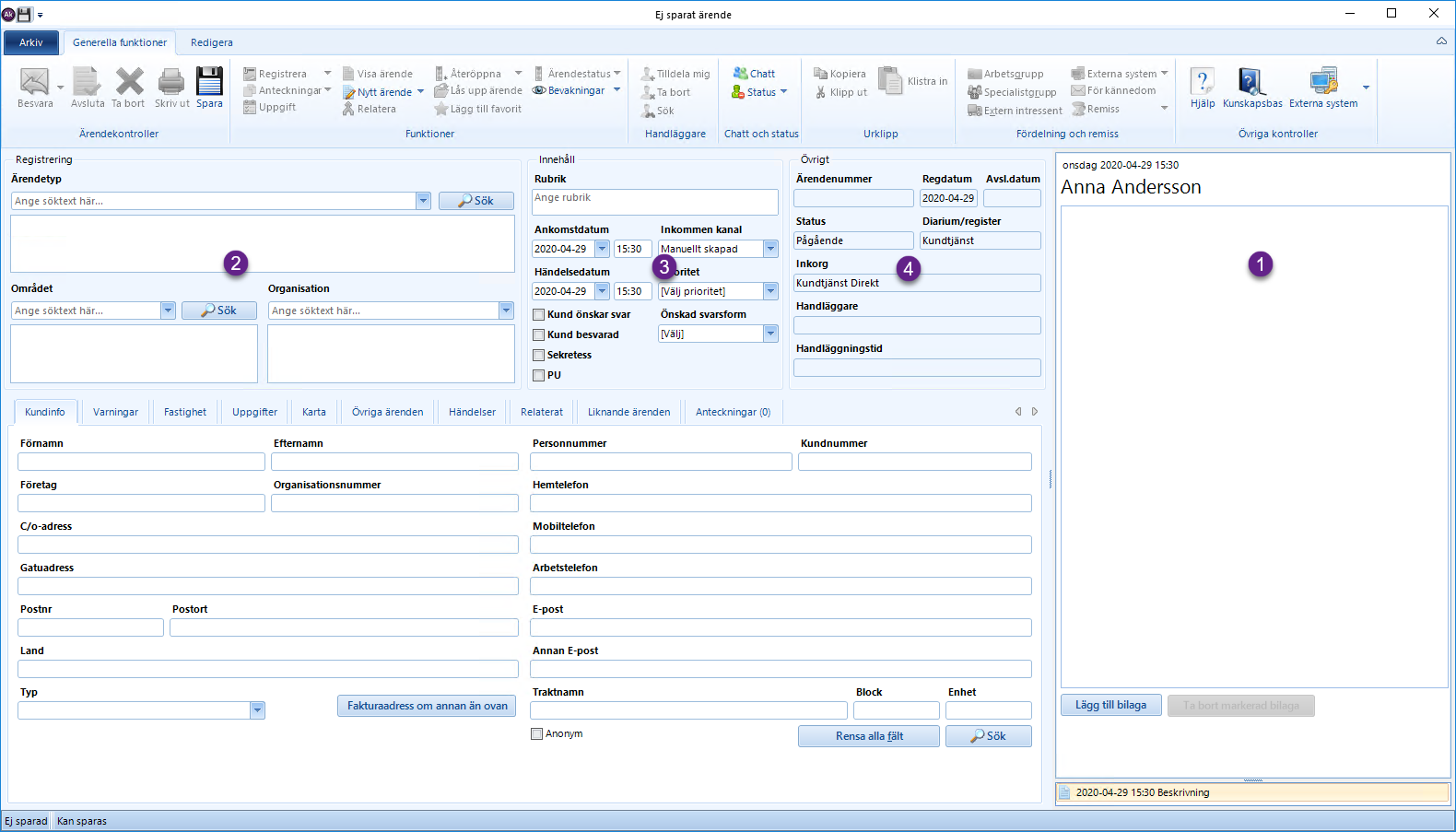Click Bevakningar eye icon

[539, 90]
